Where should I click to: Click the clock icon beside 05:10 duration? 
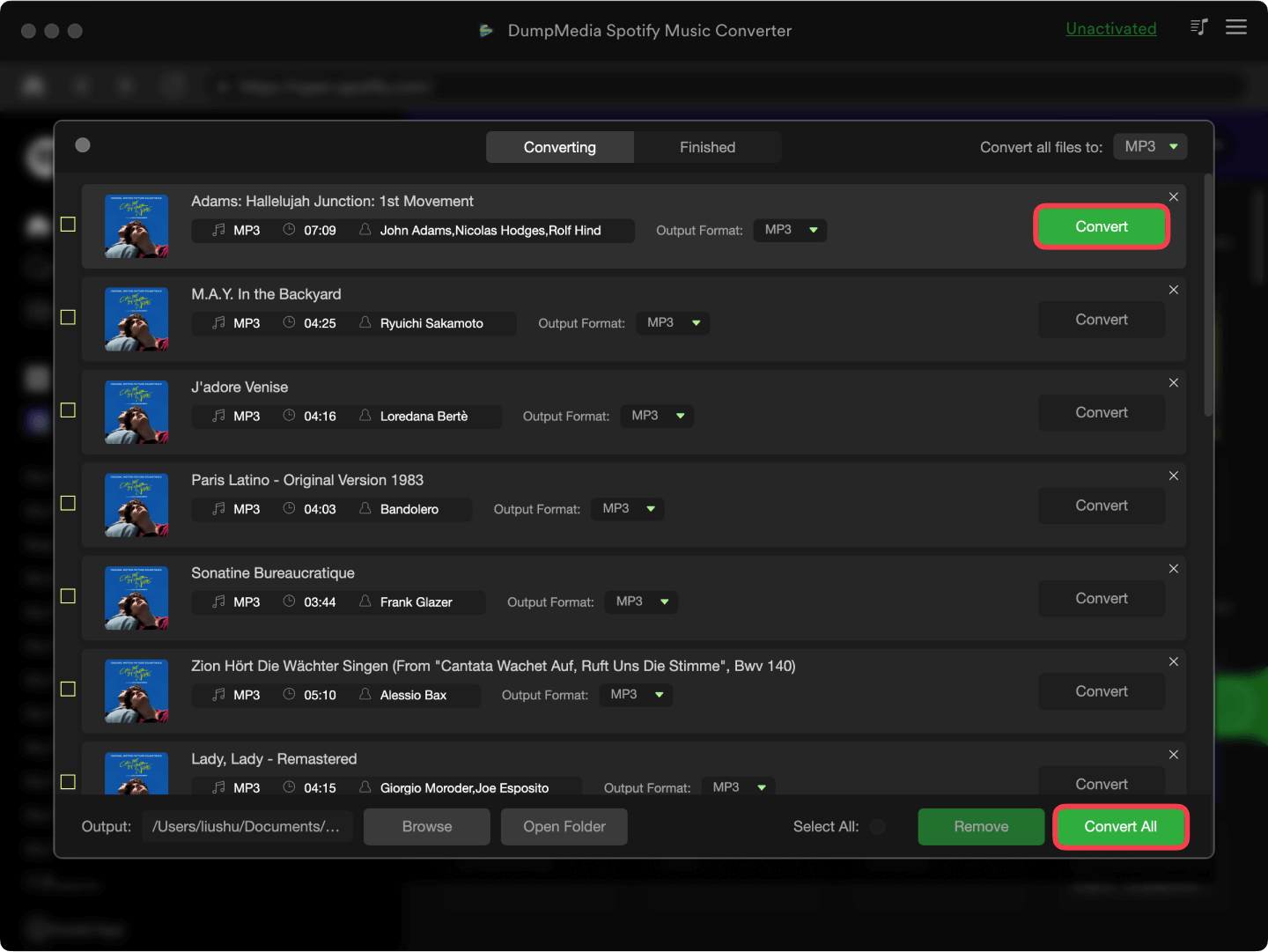coord(289,694)
